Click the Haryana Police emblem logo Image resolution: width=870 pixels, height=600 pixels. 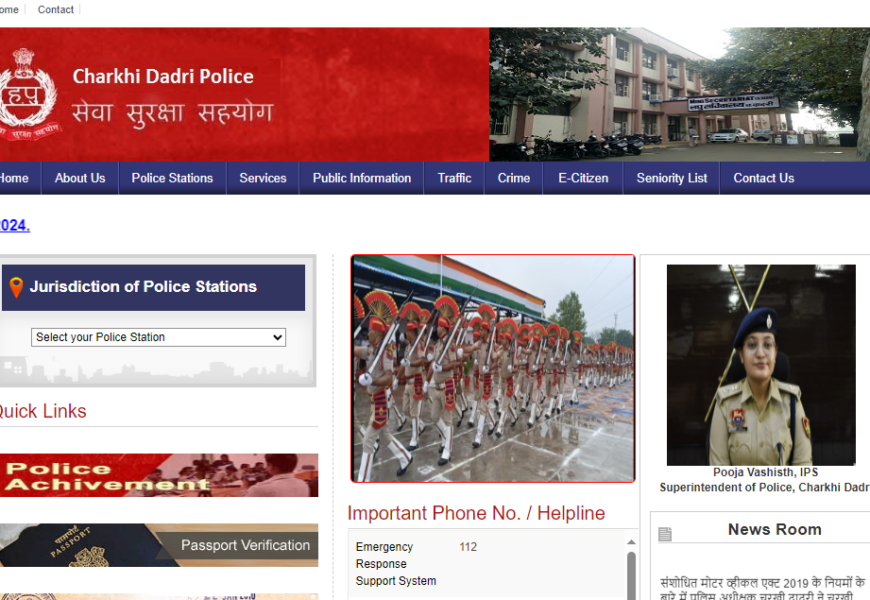28,96
